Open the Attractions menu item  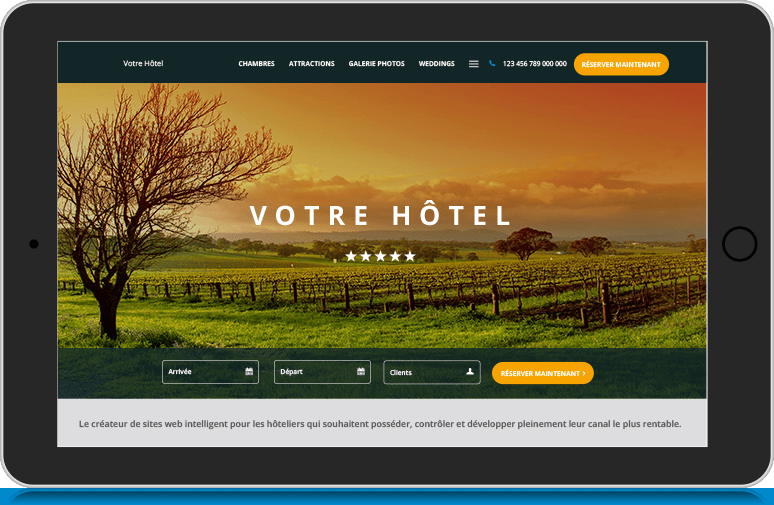coord(311,64)
